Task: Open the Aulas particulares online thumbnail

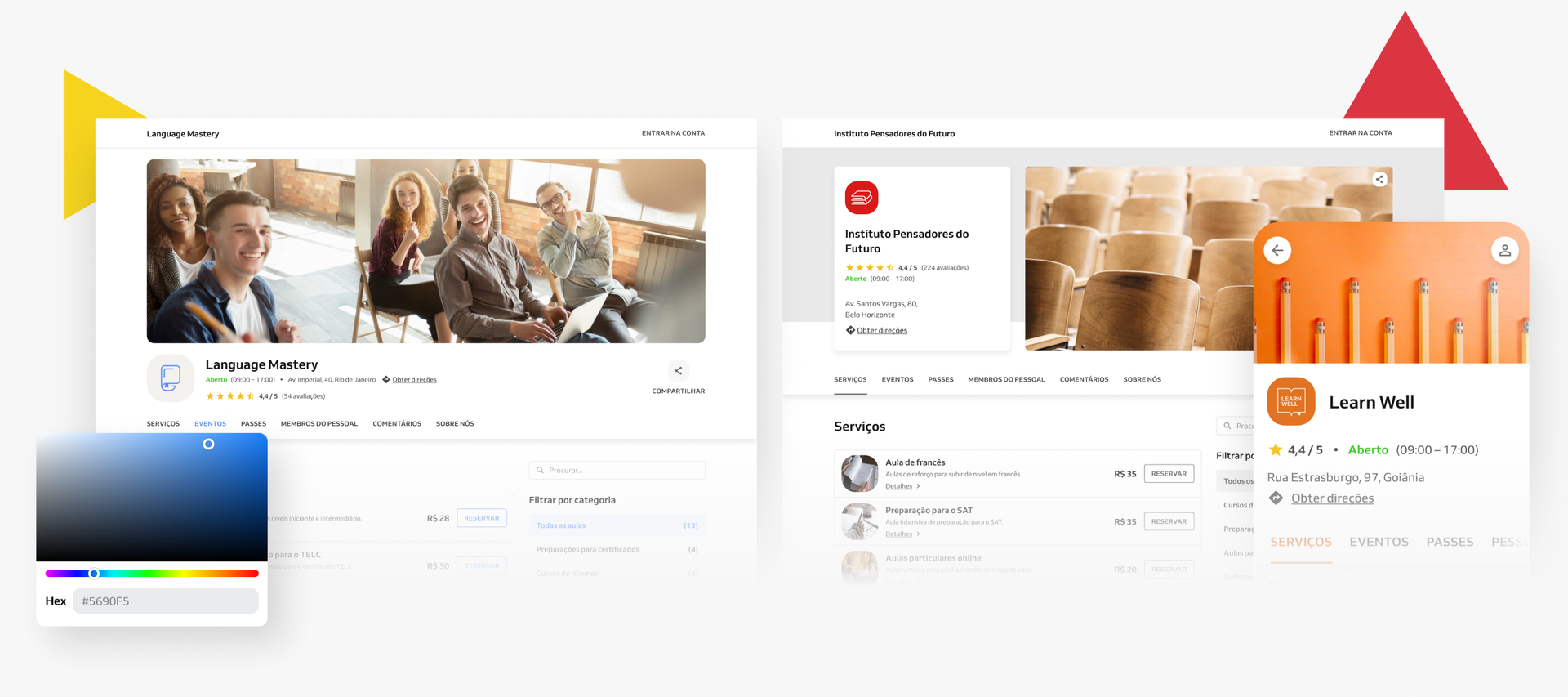Action: coord(860,568)
